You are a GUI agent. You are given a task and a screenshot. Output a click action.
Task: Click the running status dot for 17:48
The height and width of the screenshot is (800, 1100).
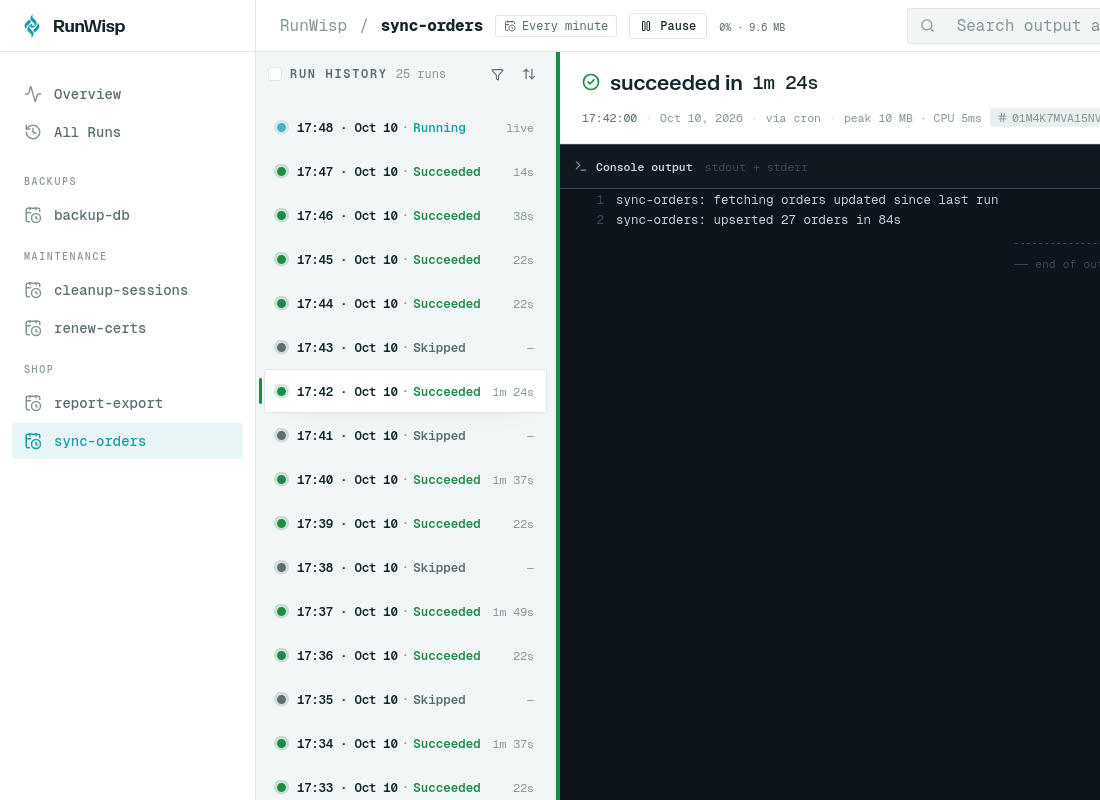[x=281, y=128]
